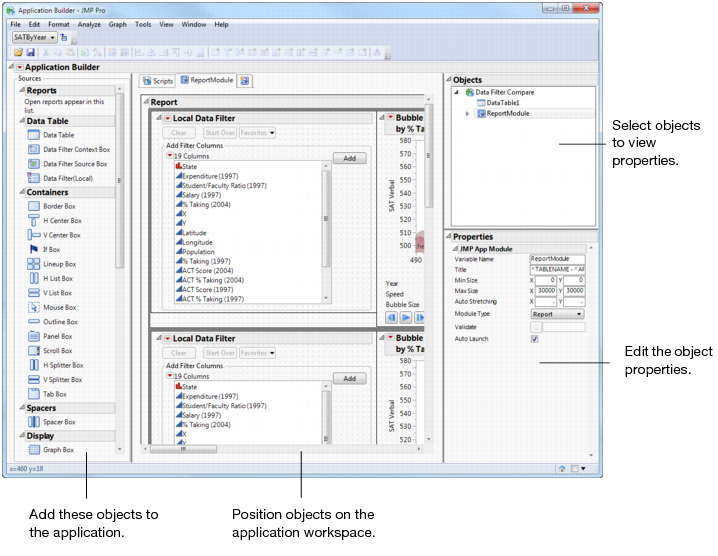Select the If Box flag icon

point(34,250)
